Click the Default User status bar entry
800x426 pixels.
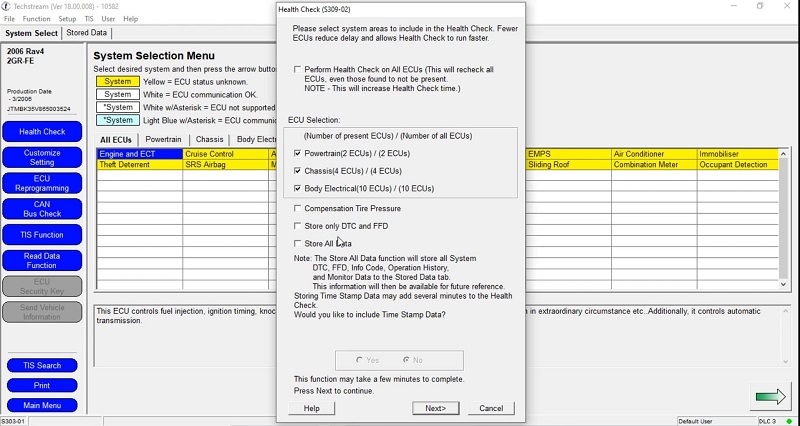(x=717, y=421)
